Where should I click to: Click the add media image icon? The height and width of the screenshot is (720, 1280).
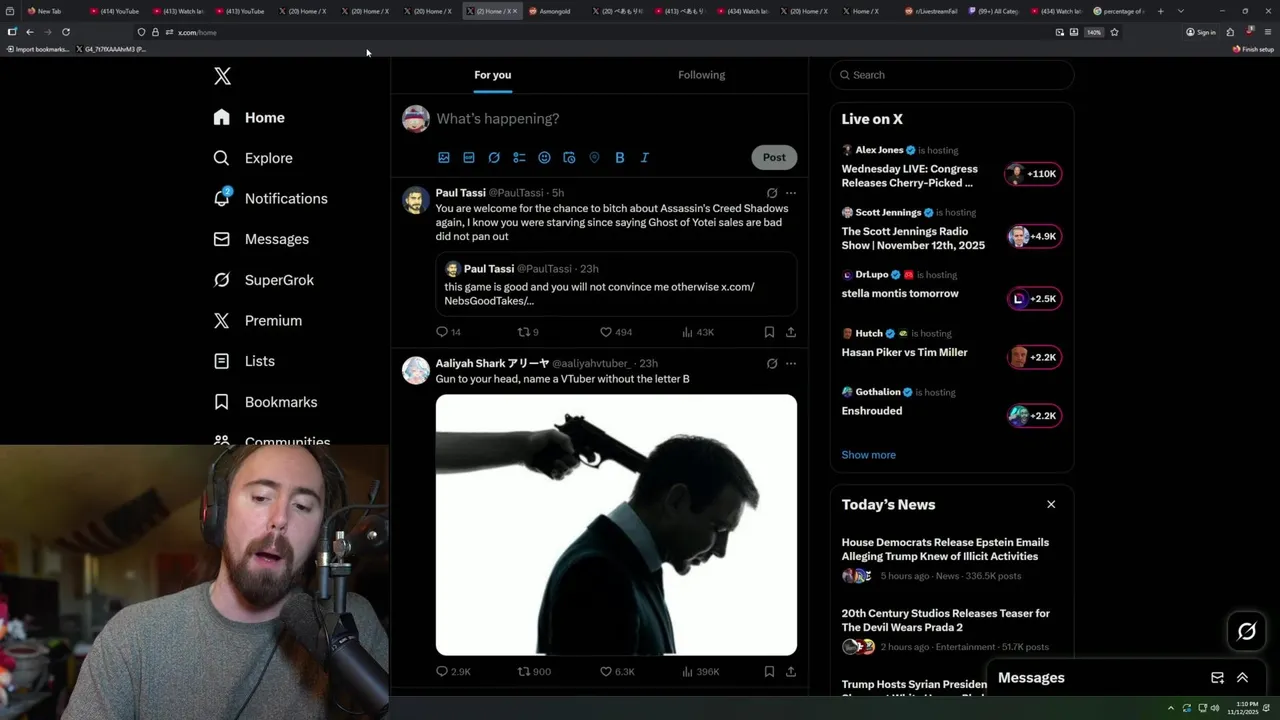coord(444,158)
